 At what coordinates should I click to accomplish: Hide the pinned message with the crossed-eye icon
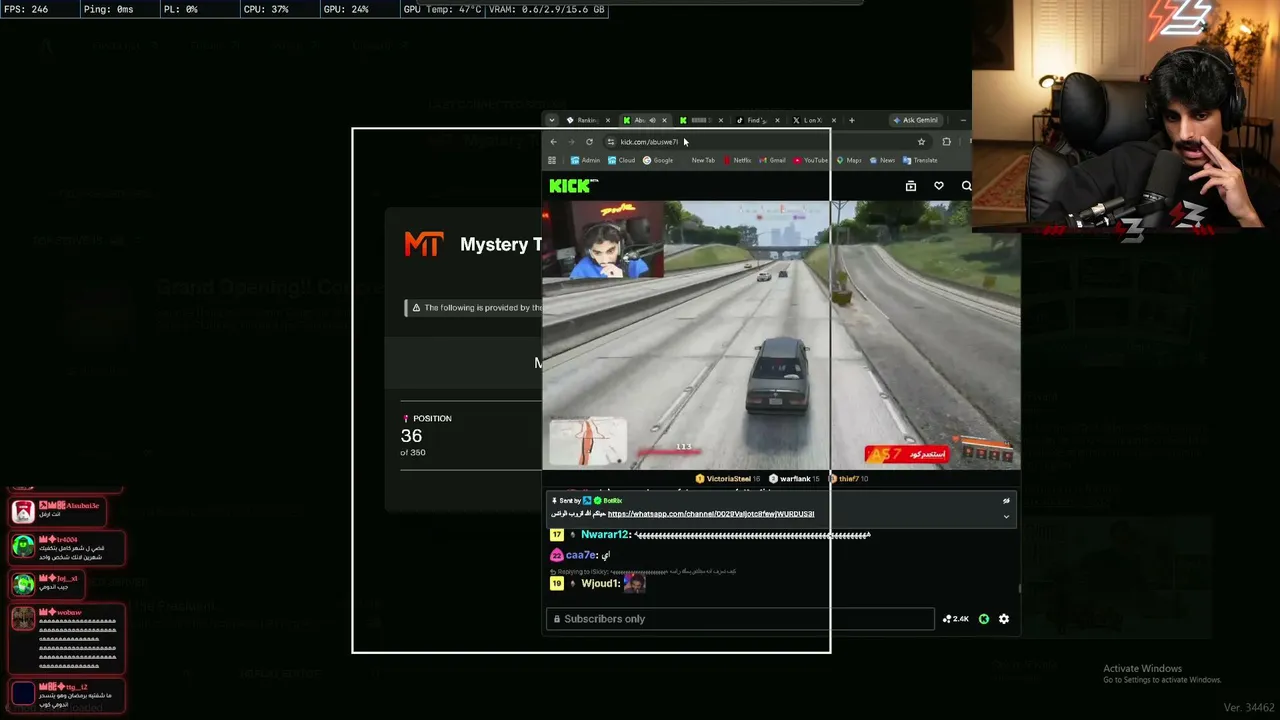1006,501
